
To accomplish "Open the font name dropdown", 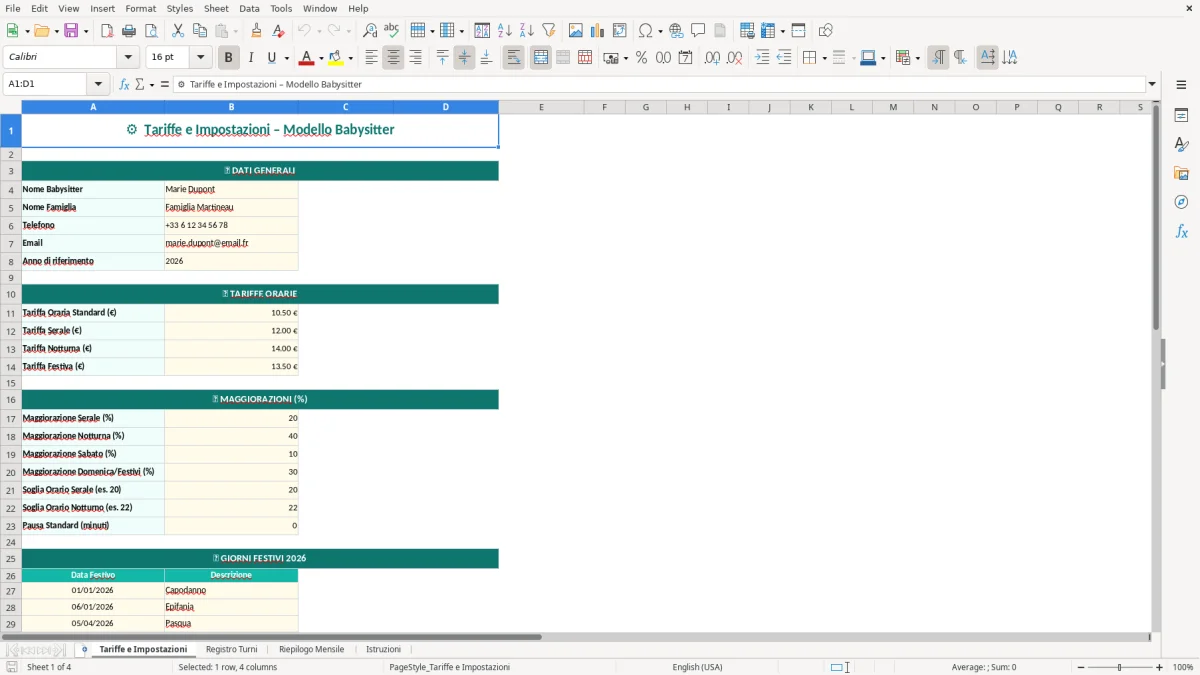I will [127, 58].
